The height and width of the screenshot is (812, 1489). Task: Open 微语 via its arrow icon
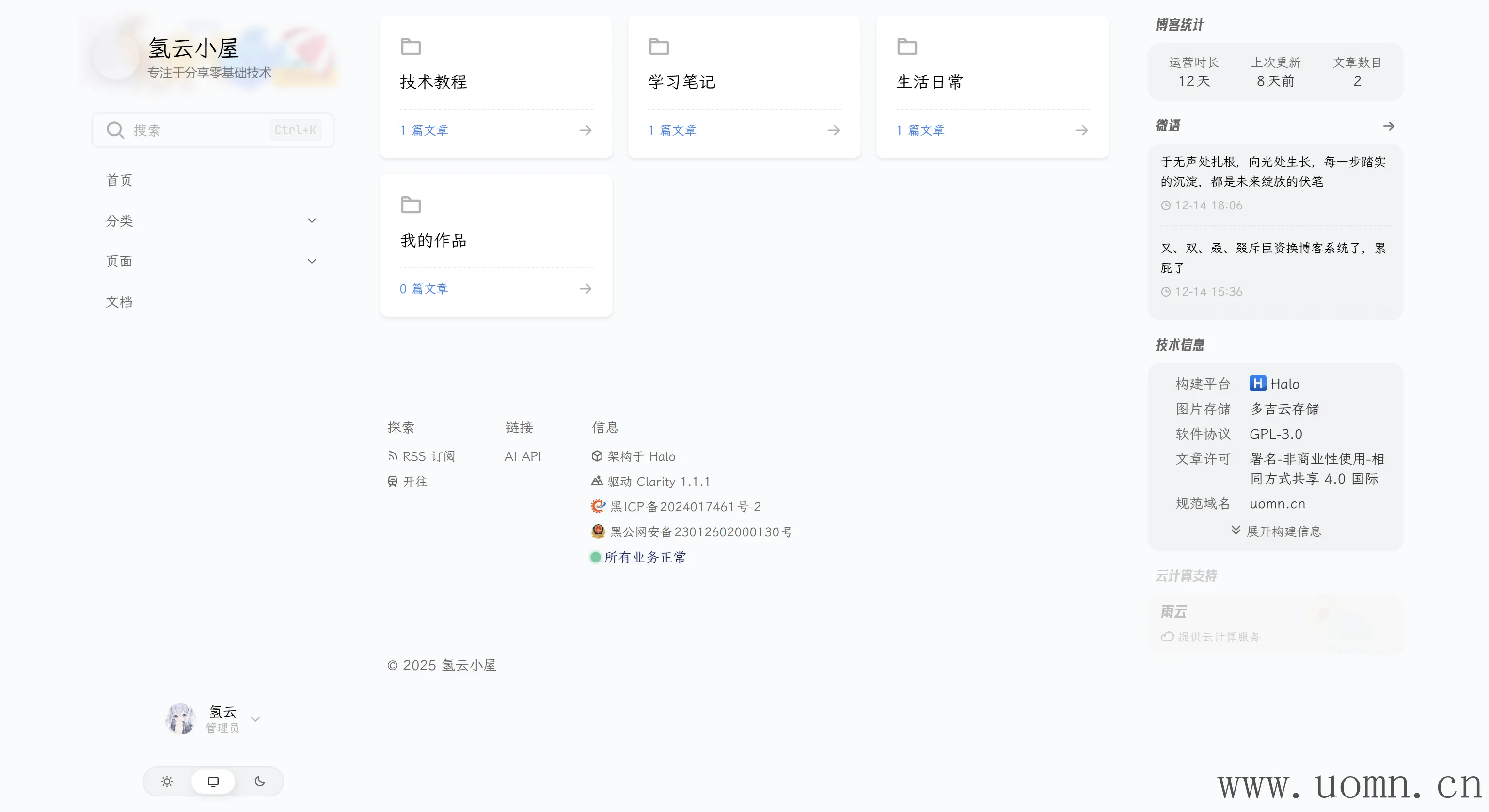point(1388,126)
